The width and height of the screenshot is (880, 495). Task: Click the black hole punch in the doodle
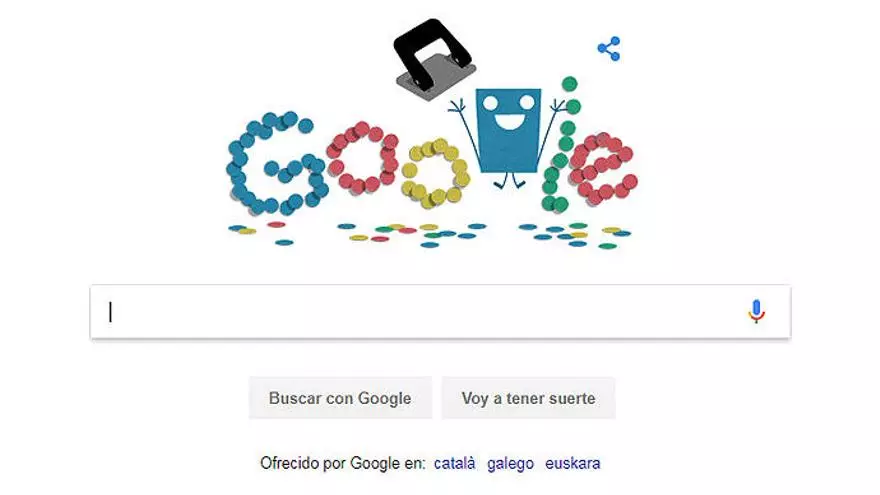pos(436,59)
